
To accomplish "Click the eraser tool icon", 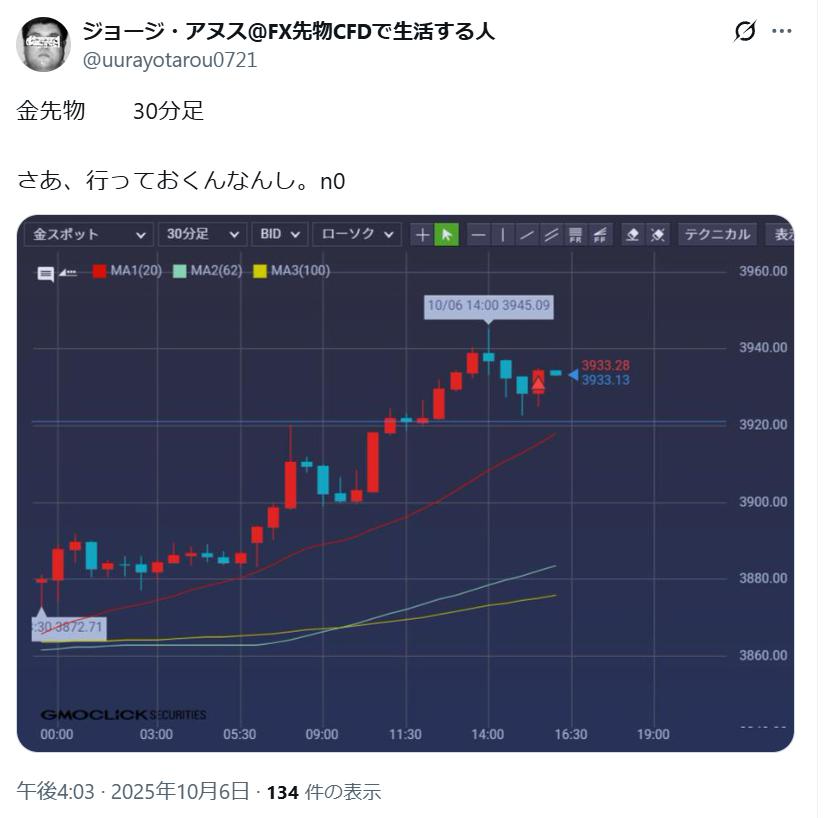I will pos(632,235).
